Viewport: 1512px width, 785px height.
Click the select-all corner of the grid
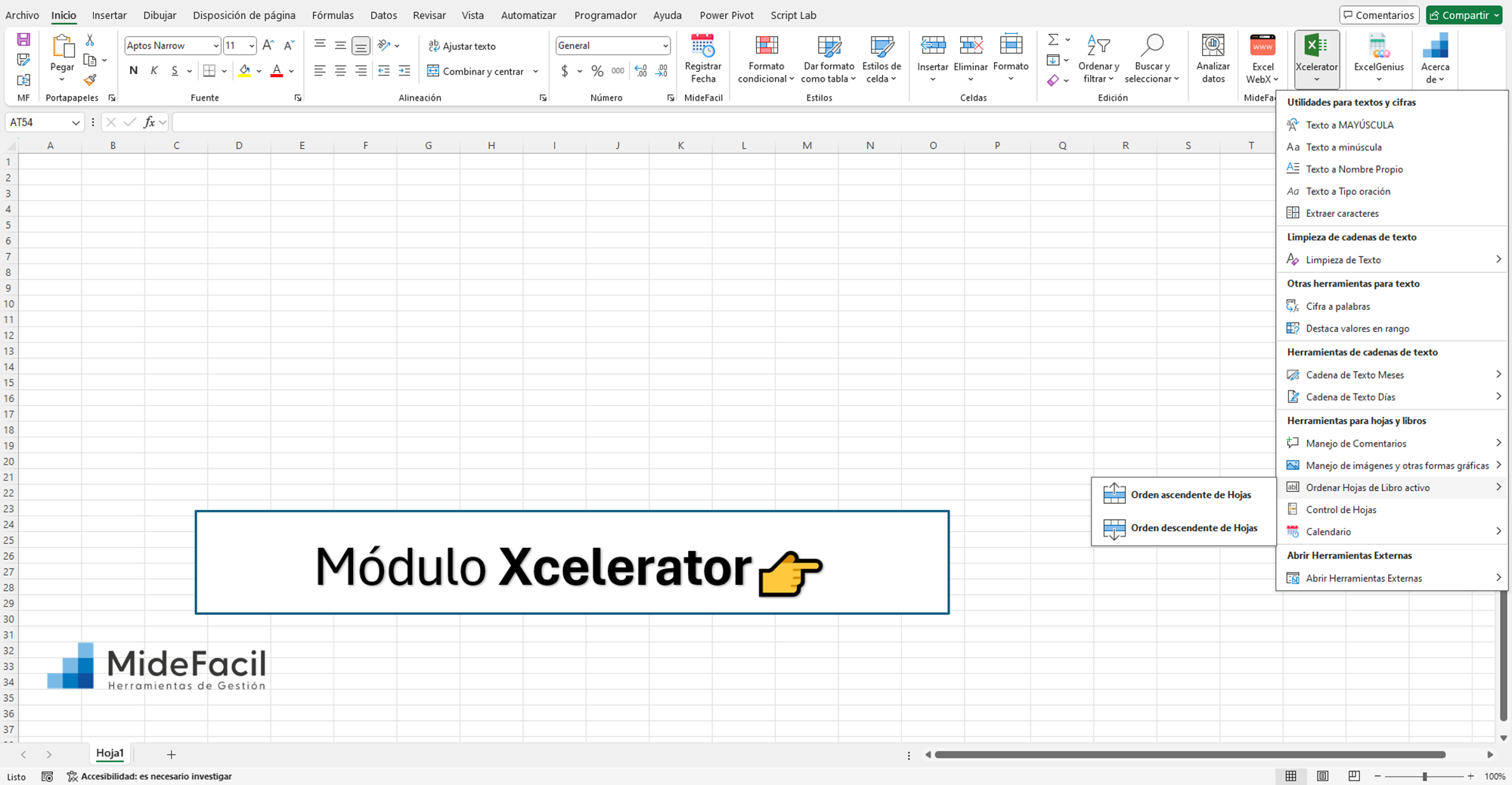pyautogui.click(x=11, y=145)
